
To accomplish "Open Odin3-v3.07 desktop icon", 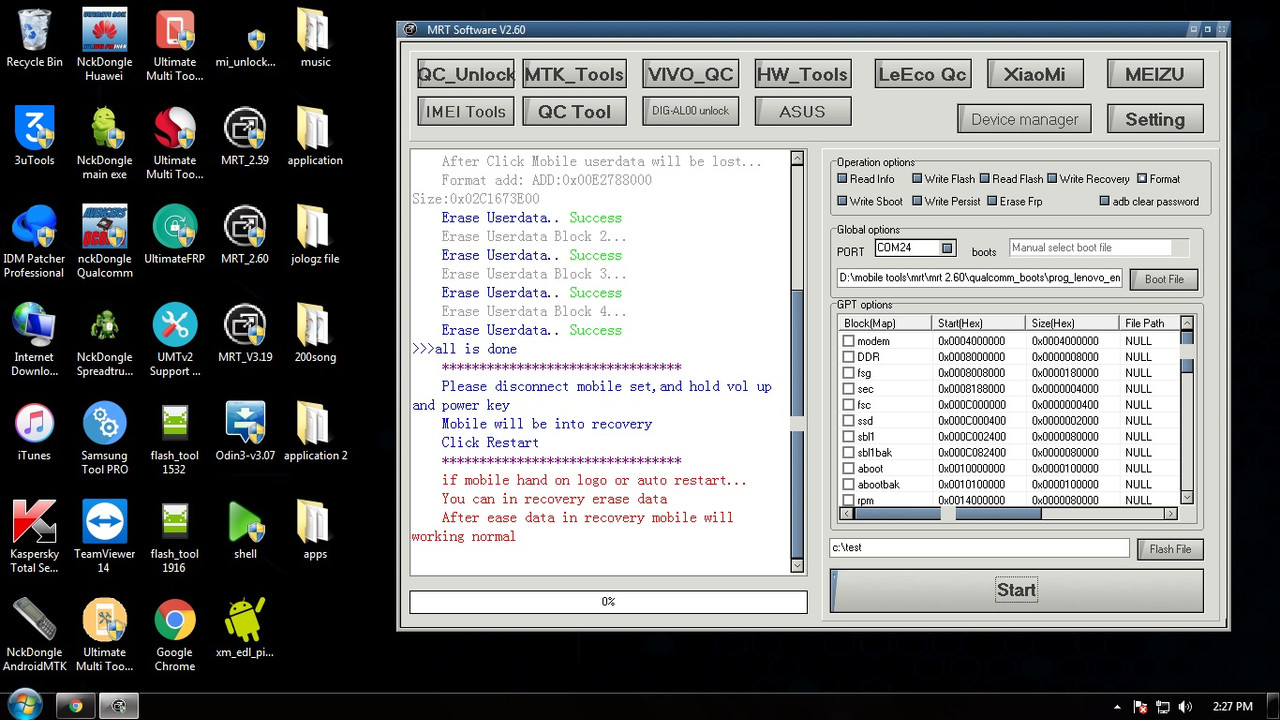I will coord(245,432).
